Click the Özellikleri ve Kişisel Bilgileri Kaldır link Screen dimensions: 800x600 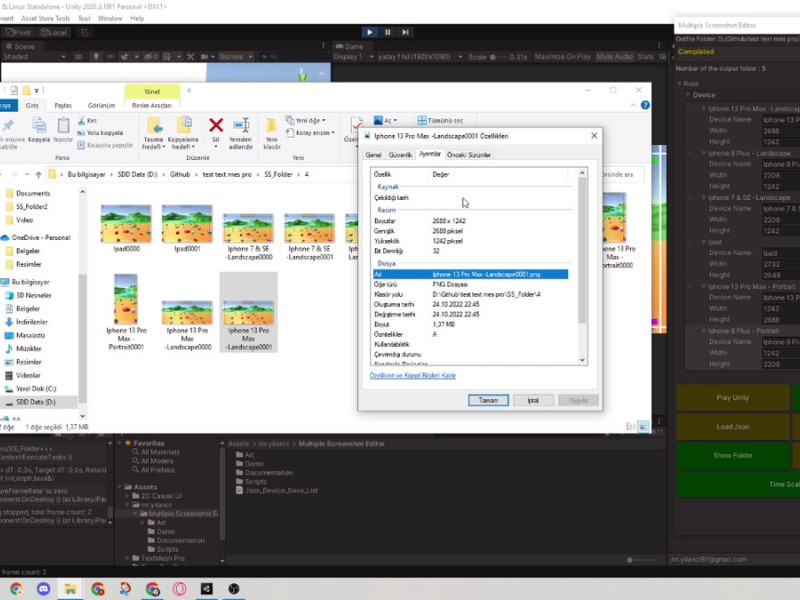[x=413, y=376]
